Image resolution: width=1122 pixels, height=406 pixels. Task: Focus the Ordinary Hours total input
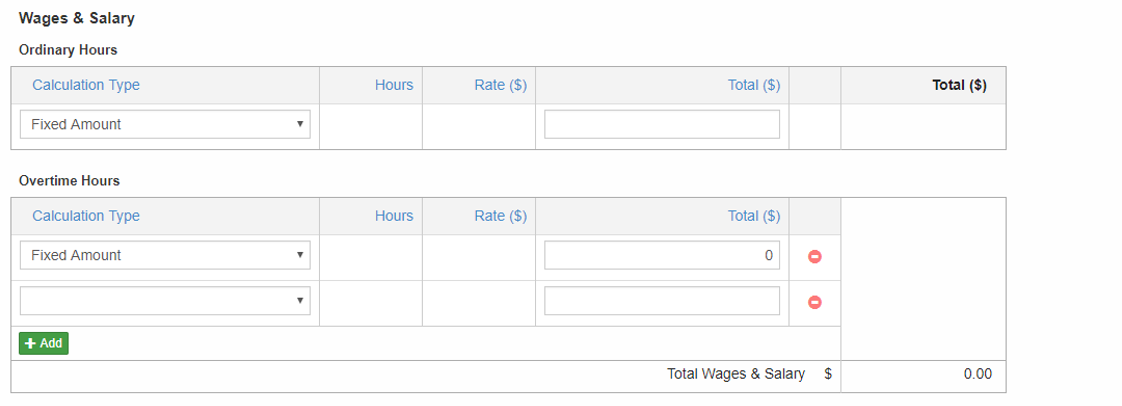661,125
